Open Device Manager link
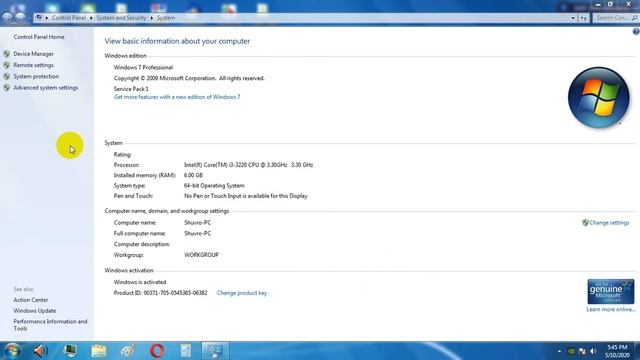This screenshot has height=360, width=640. tap(33, 54)
